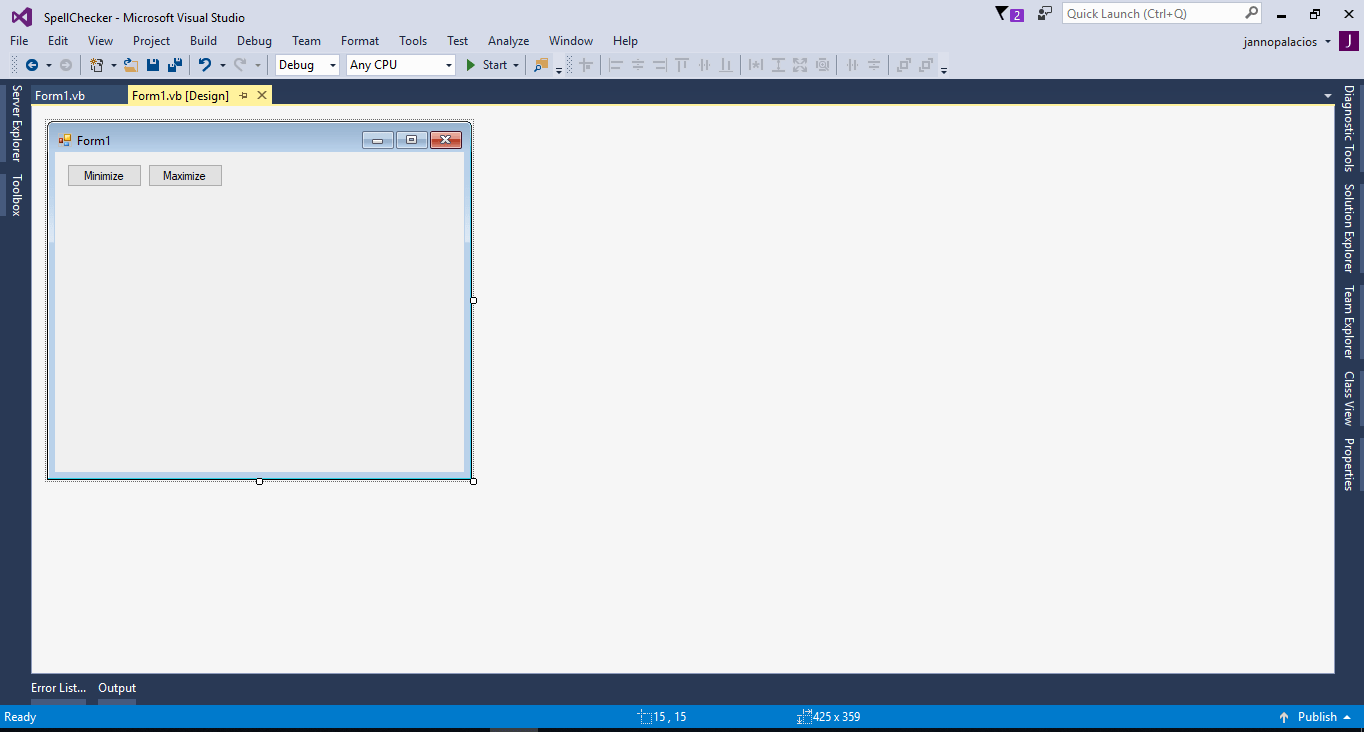Viewport: 1364px width, 732px height.
Task: Click the New Project toolbar icon
Action: (97, 65)
